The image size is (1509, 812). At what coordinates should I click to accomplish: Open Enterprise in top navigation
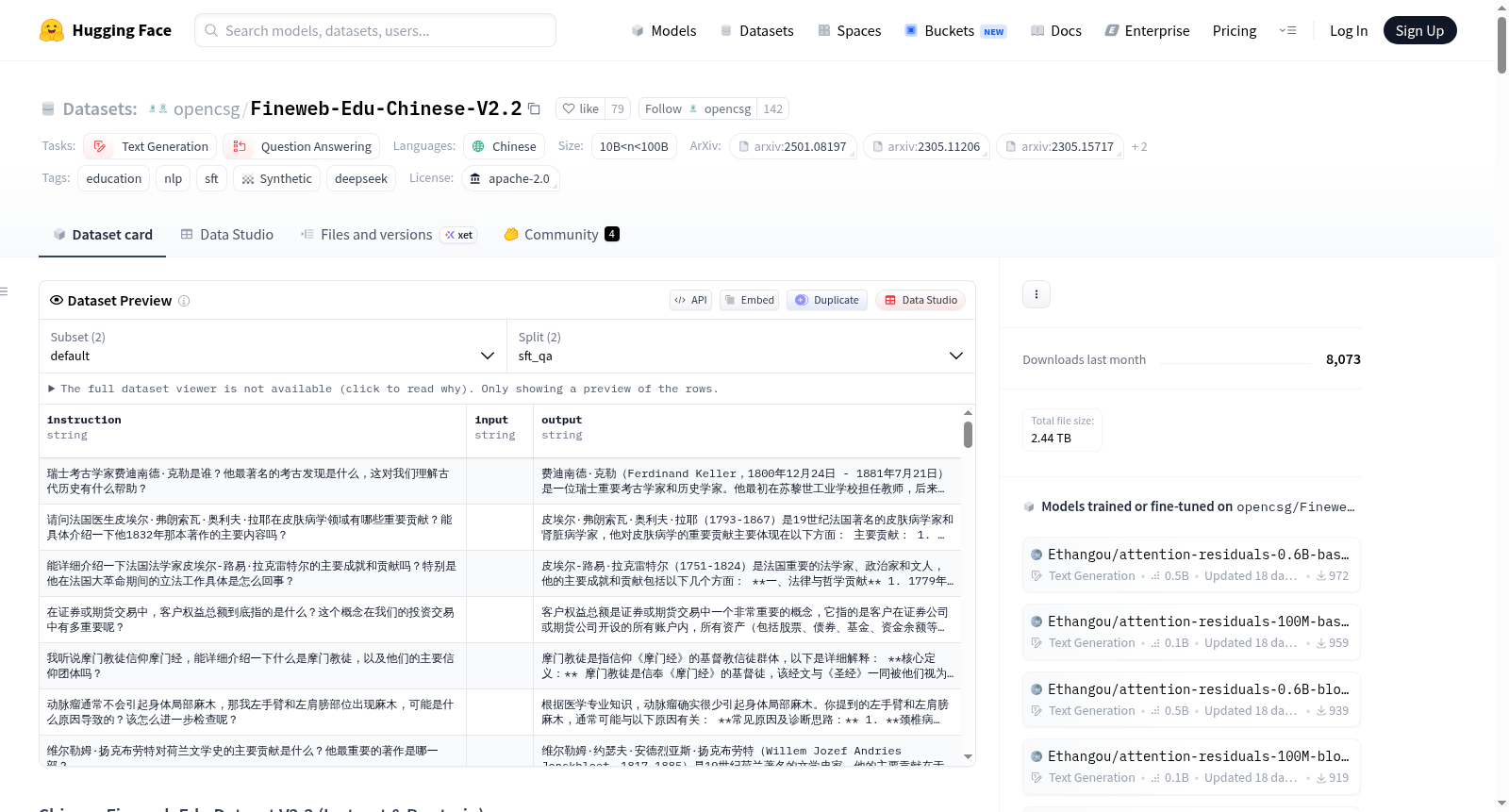point(1147,31)
